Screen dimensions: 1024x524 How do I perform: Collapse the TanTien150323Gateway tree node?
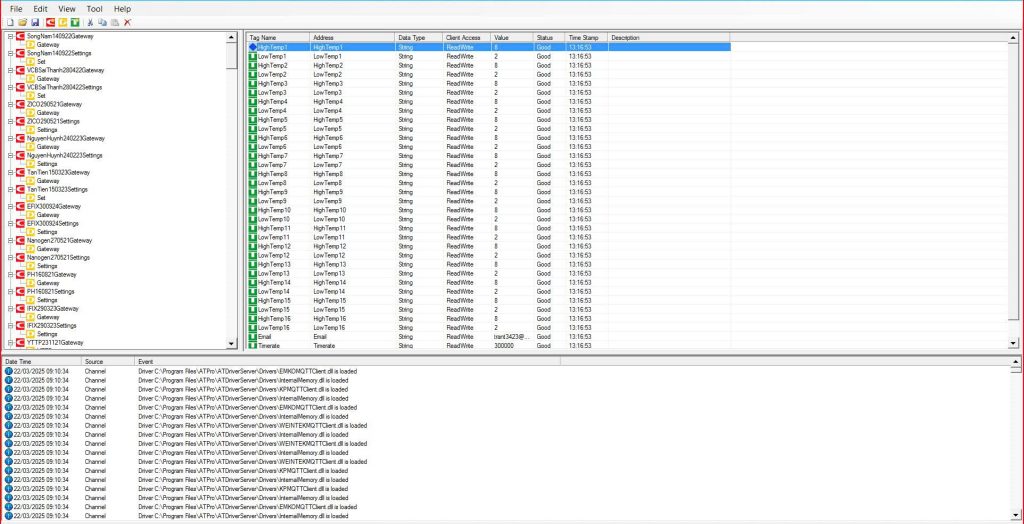pyautogui.click(x=10, y=172)
